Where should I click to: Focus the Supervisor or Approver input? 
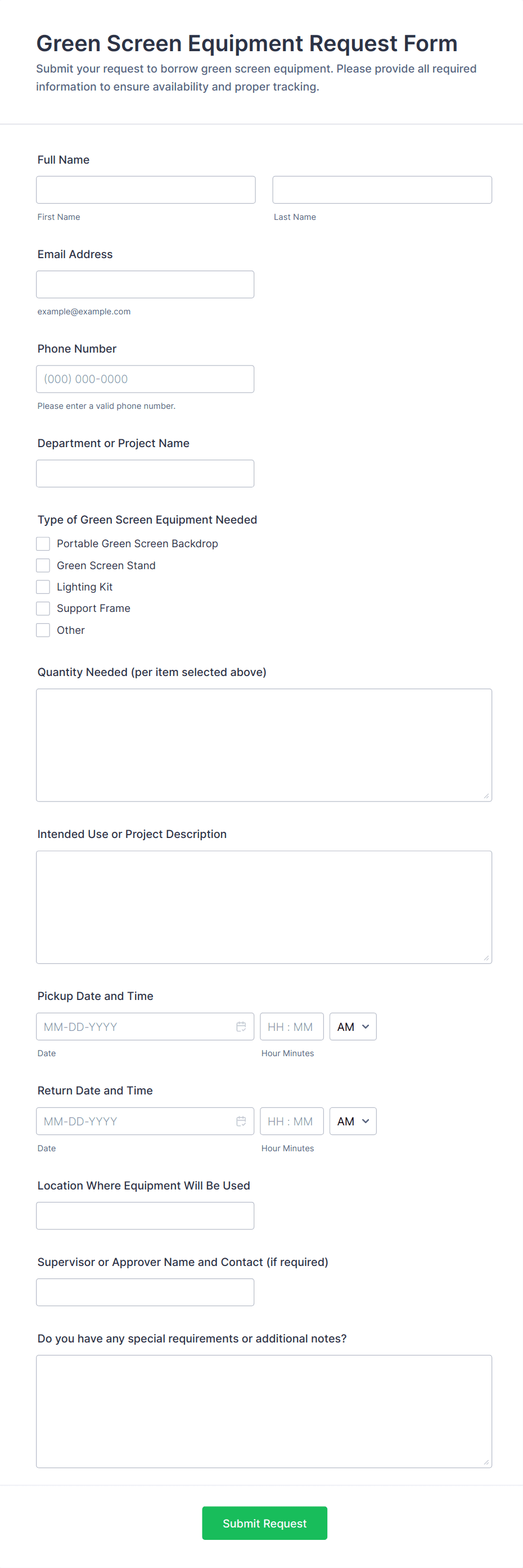[145, 1292]
